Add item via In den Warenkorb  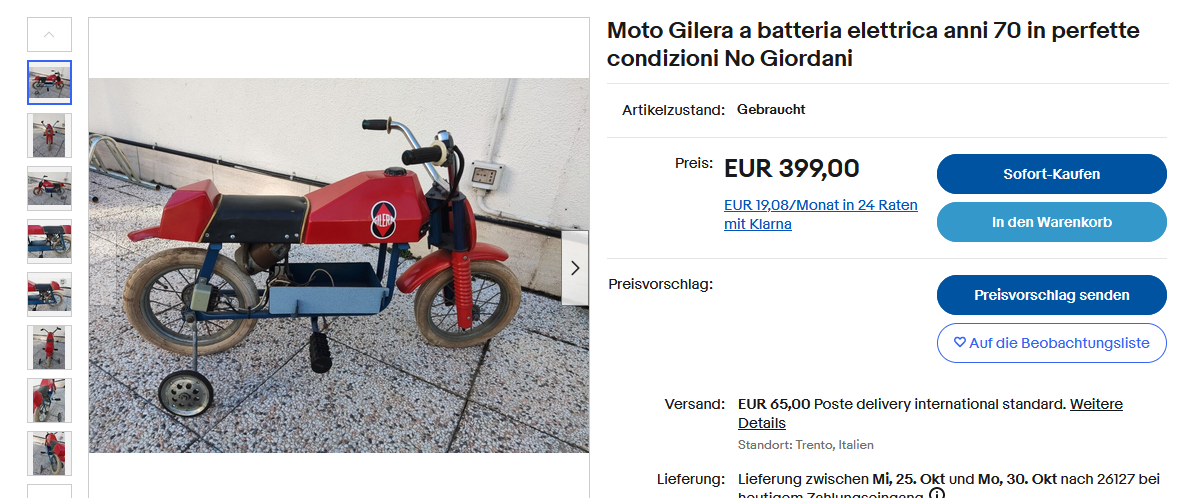pyautogui.click(x=1051, y=222)
